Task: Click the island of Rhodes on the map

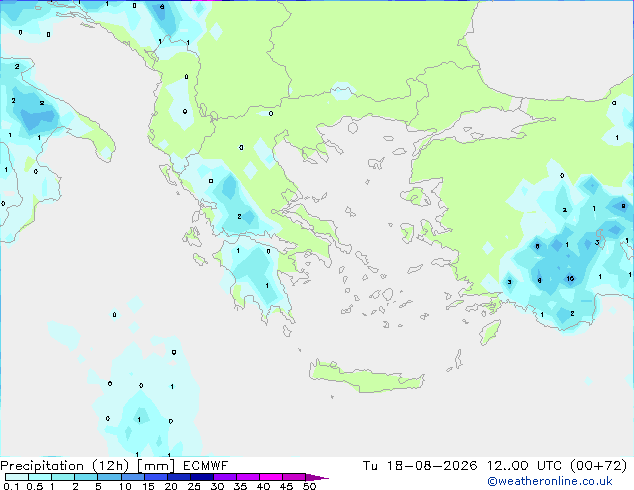Action: (490, 332)
